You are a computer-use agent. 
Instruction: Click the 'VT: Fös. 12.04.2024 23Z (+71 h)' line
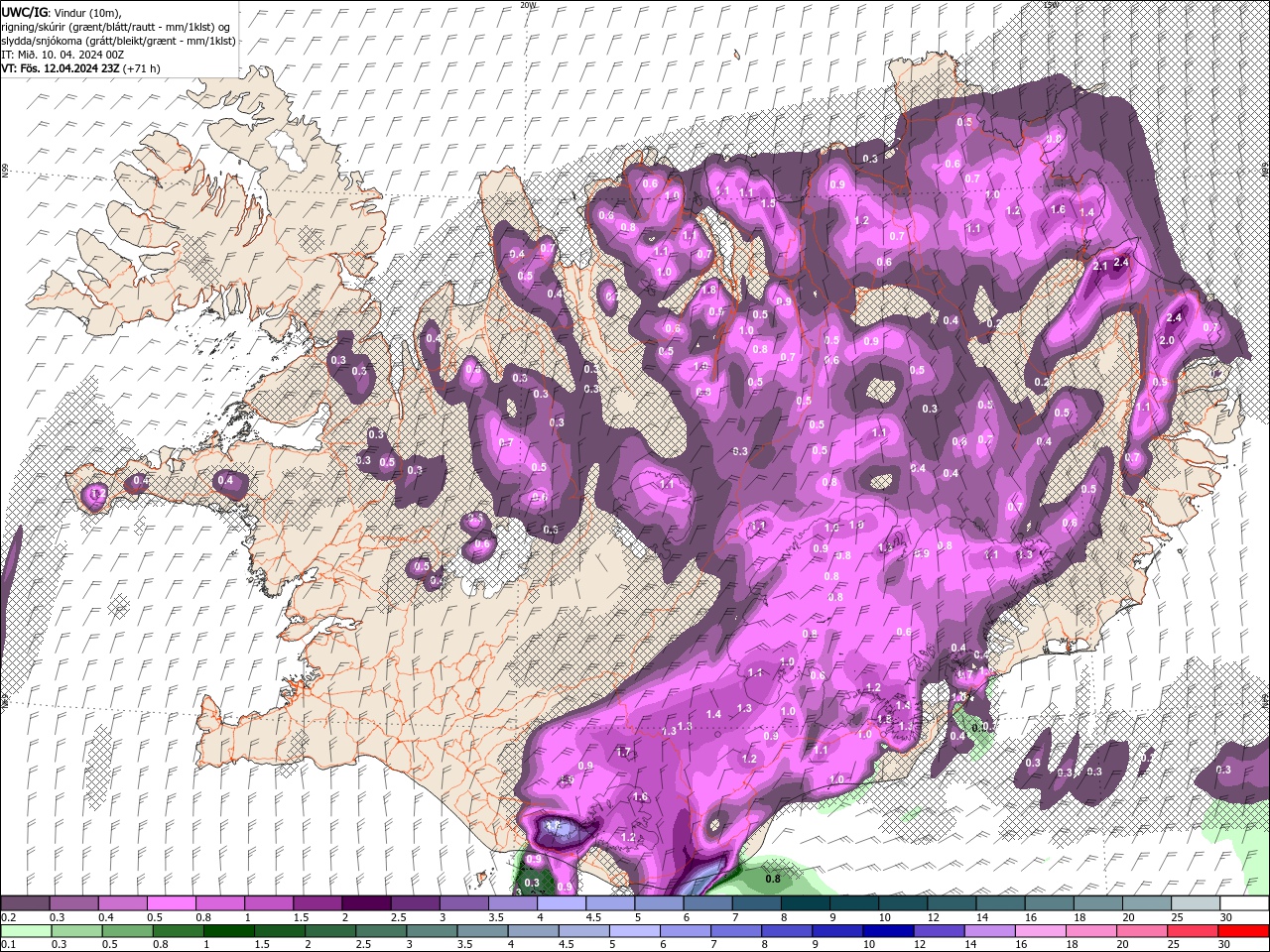click(x=81, y=68)
